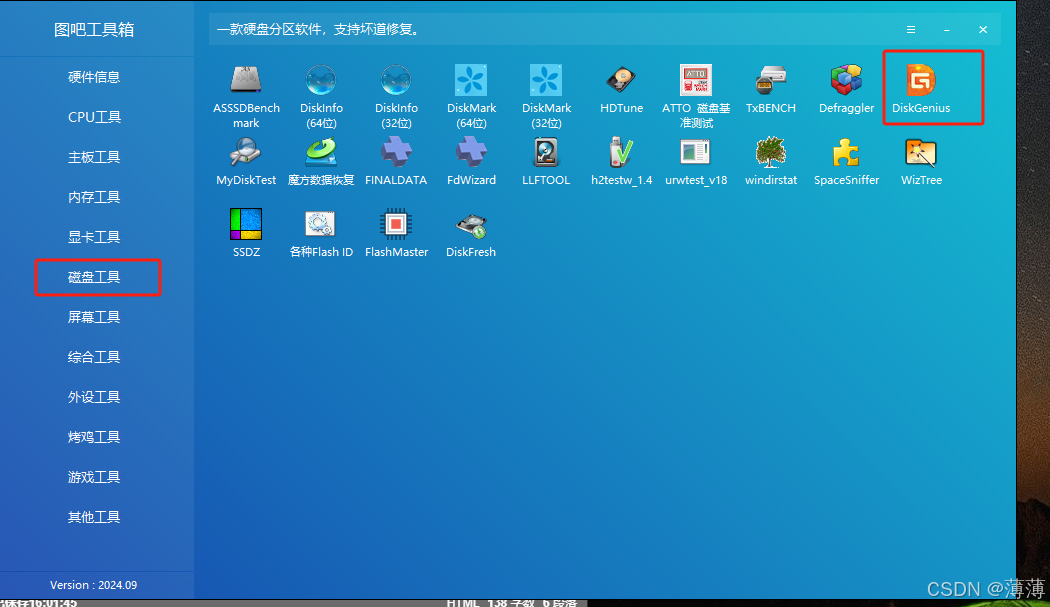Image resolution: width=1050 pixels, height=607 pixels.
Task: Select 磁盘工具 in sidebar
Action: pos(94,277)
